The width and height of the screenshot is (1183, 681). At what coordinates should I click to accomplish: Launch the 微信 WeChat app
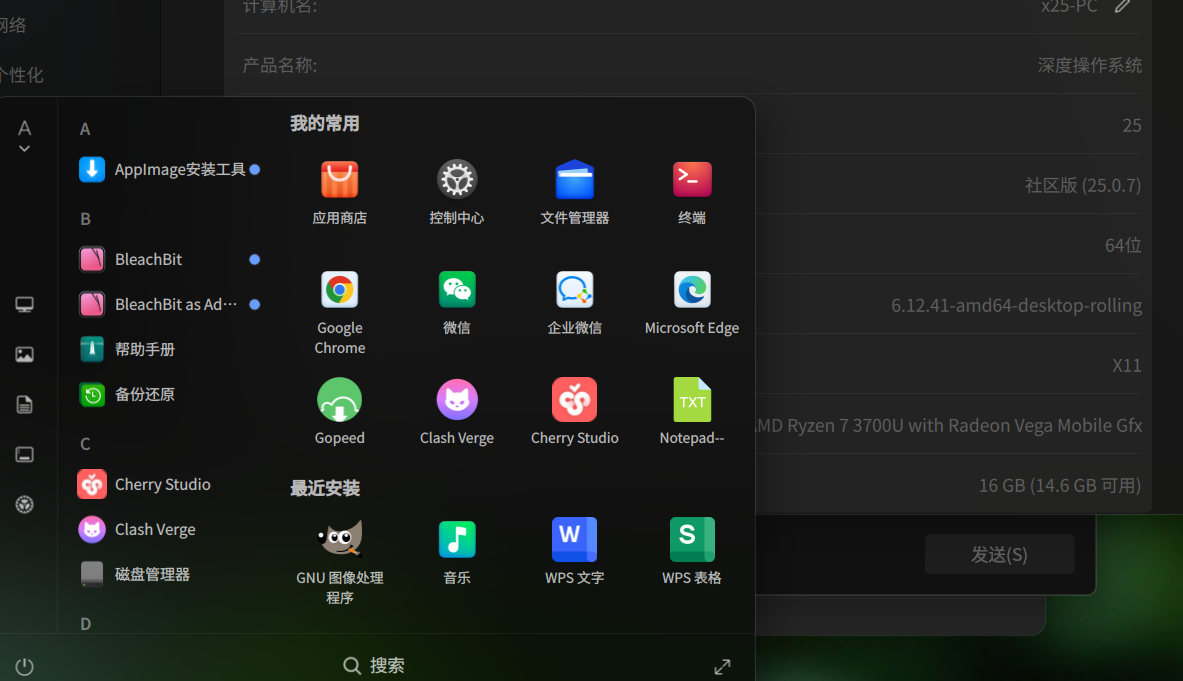pyautogui.click(x=456, y=290)
